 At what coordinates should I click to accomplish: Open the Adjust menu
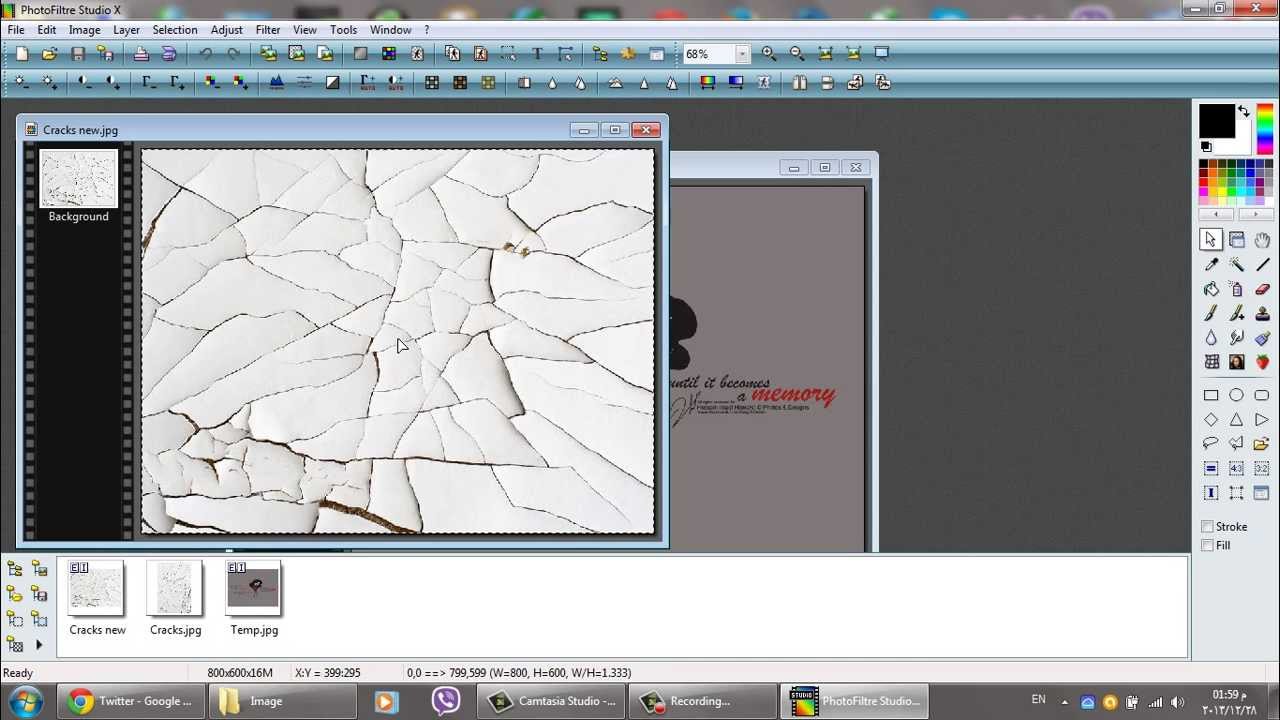(x=227, y=30)
